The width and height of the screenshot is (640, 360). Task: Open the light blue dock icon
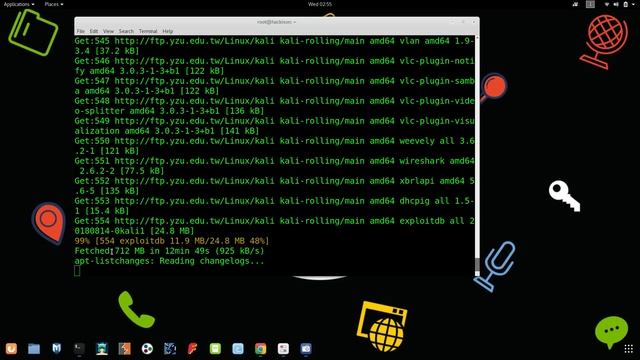pyautogui.click(x=238, y=349)
